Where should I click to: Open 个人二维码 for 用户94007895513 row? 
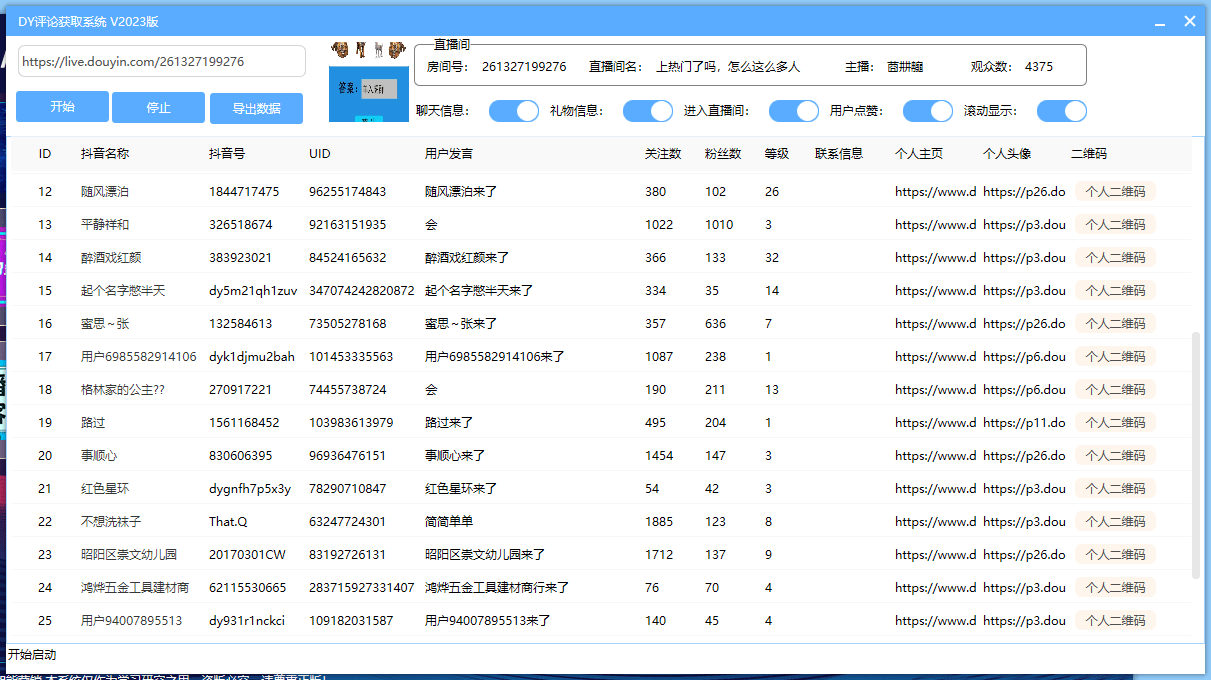pos(1115,620)
